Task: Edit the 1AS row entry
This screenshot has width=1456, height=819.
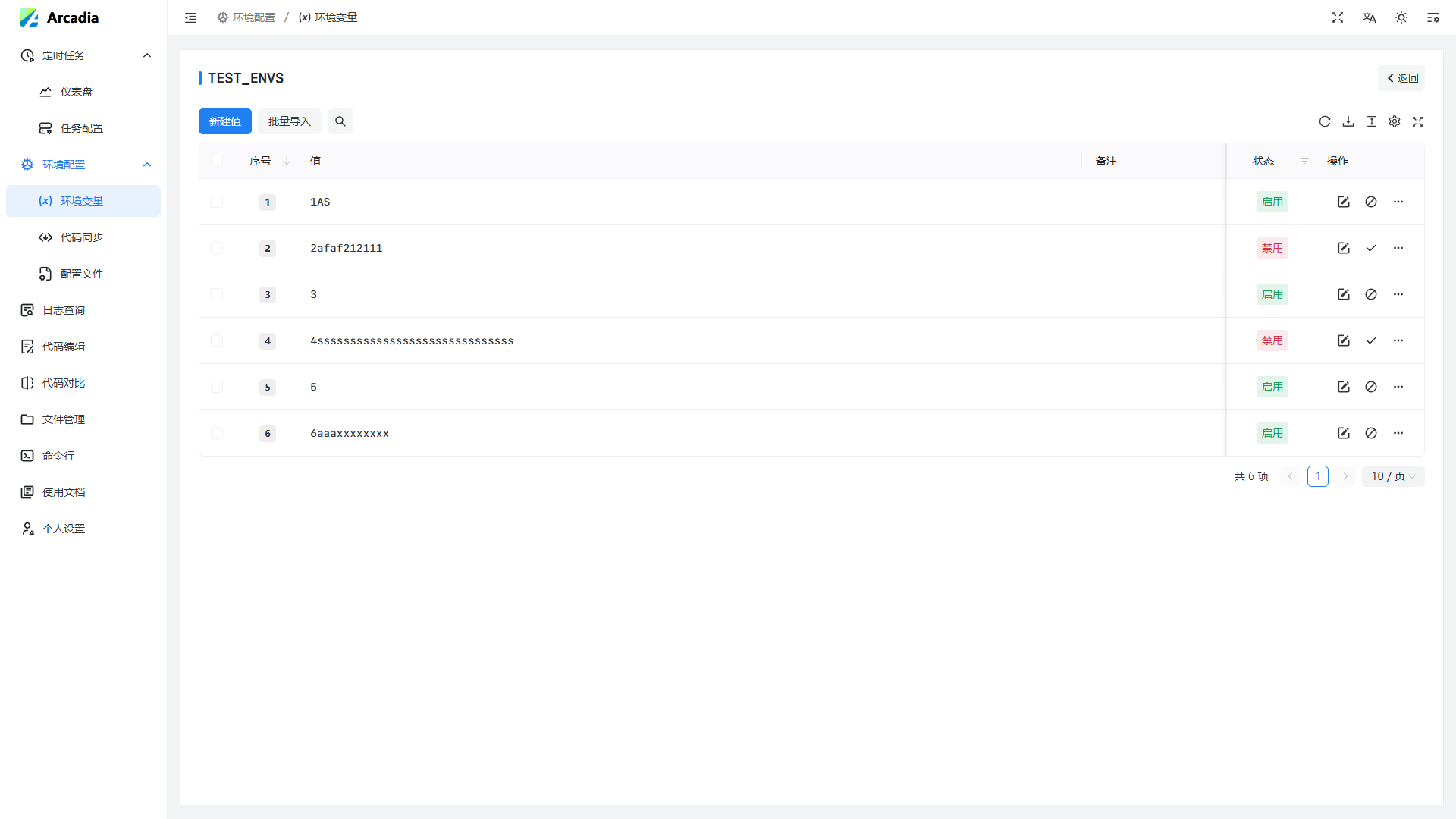Action: pos(1344,202)
